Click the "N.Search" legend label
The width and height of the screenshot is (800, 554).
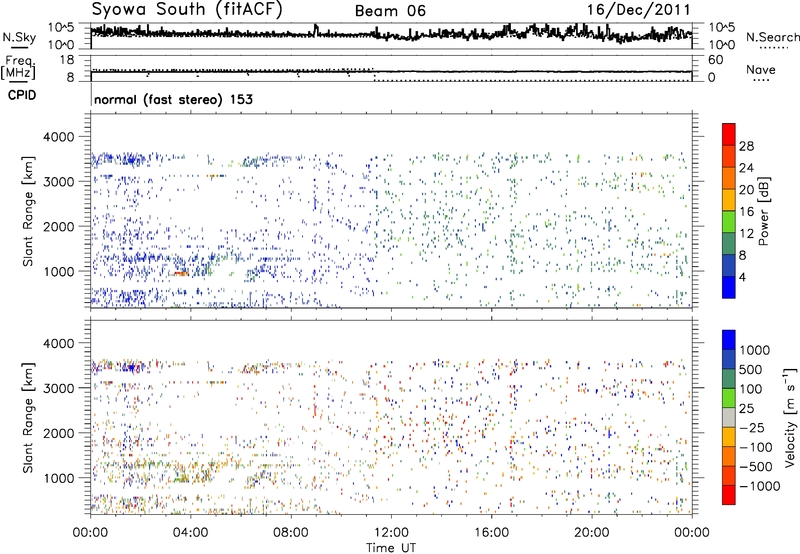coord(772,37)
